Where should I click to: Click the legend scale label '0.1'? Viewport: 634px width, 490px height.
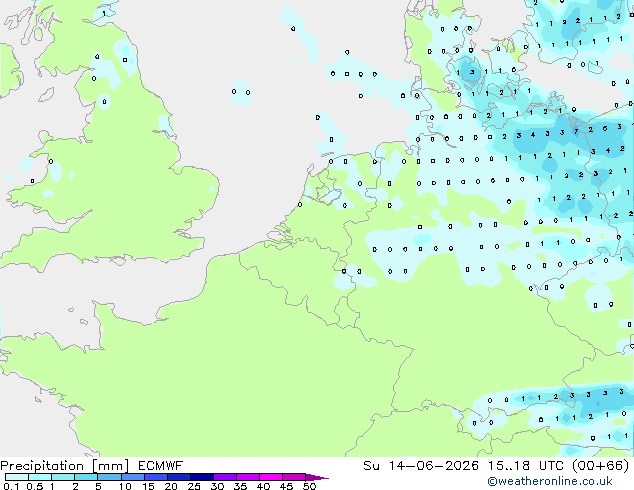(x=11, y=486)
